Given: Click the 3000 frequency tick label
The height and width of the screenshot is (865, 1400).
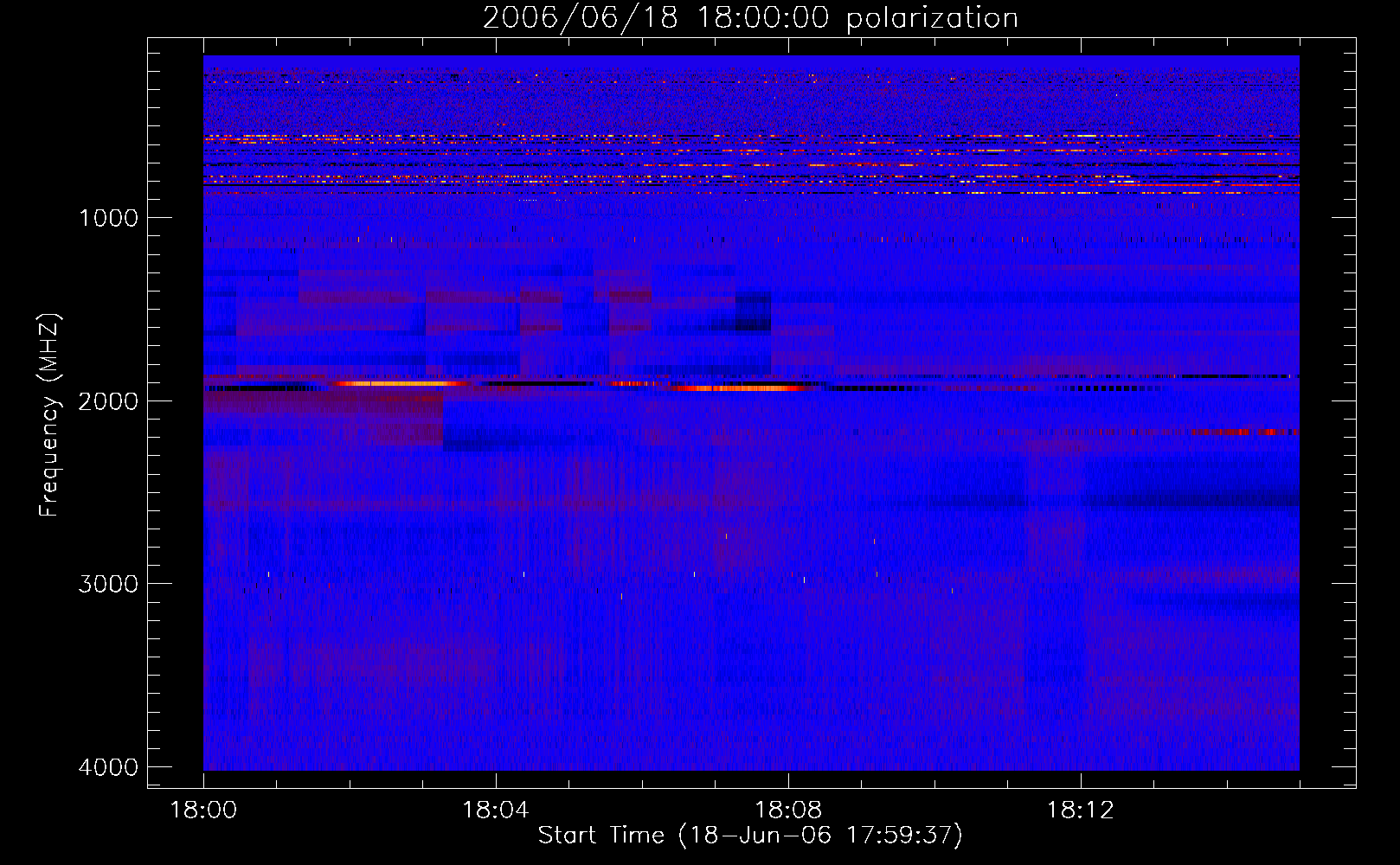Looking at the screenshot, I should click(x=108, y=584).
